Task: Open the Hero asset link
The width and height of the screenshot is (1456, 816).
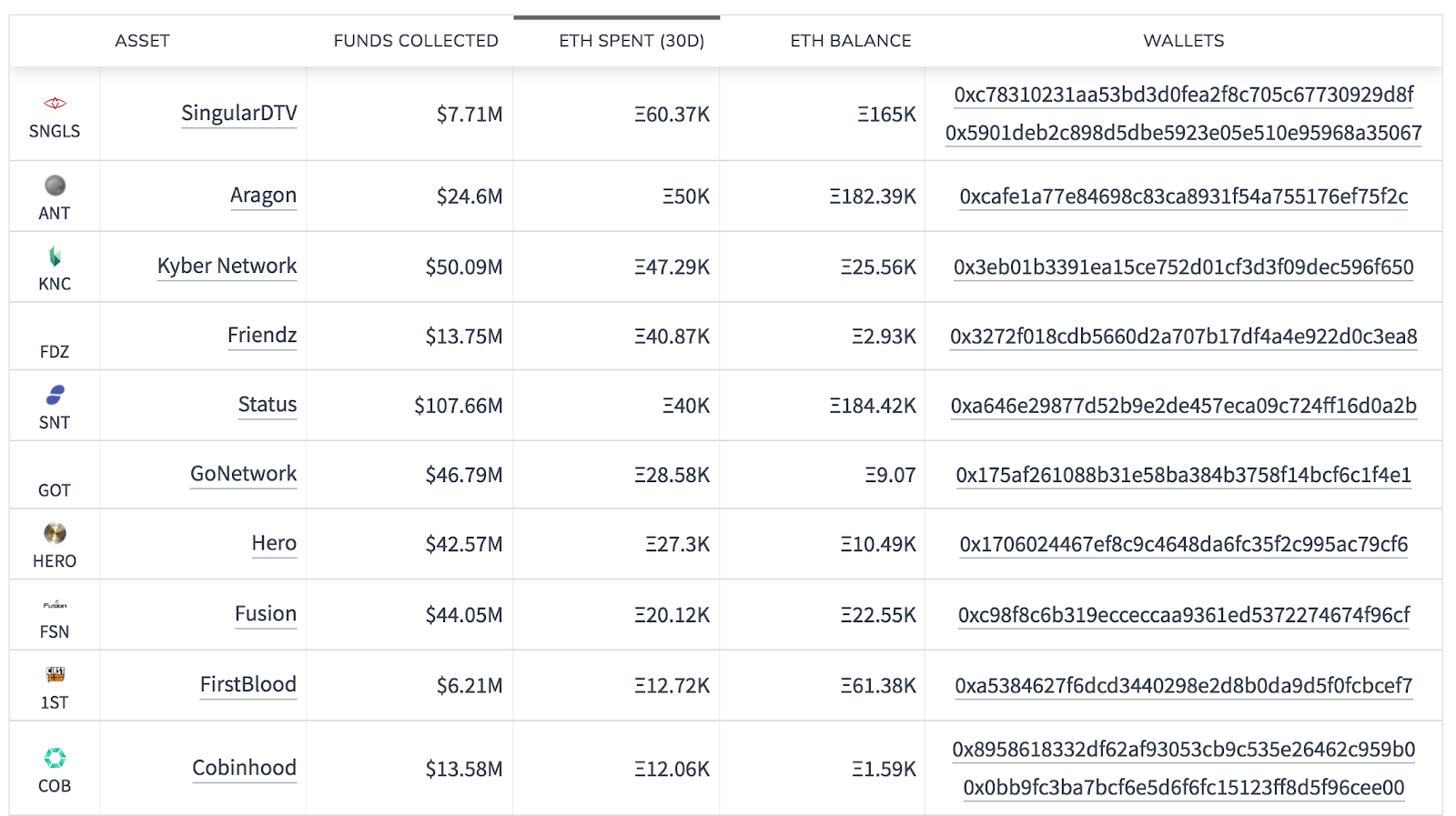Action: pos(274,542)
